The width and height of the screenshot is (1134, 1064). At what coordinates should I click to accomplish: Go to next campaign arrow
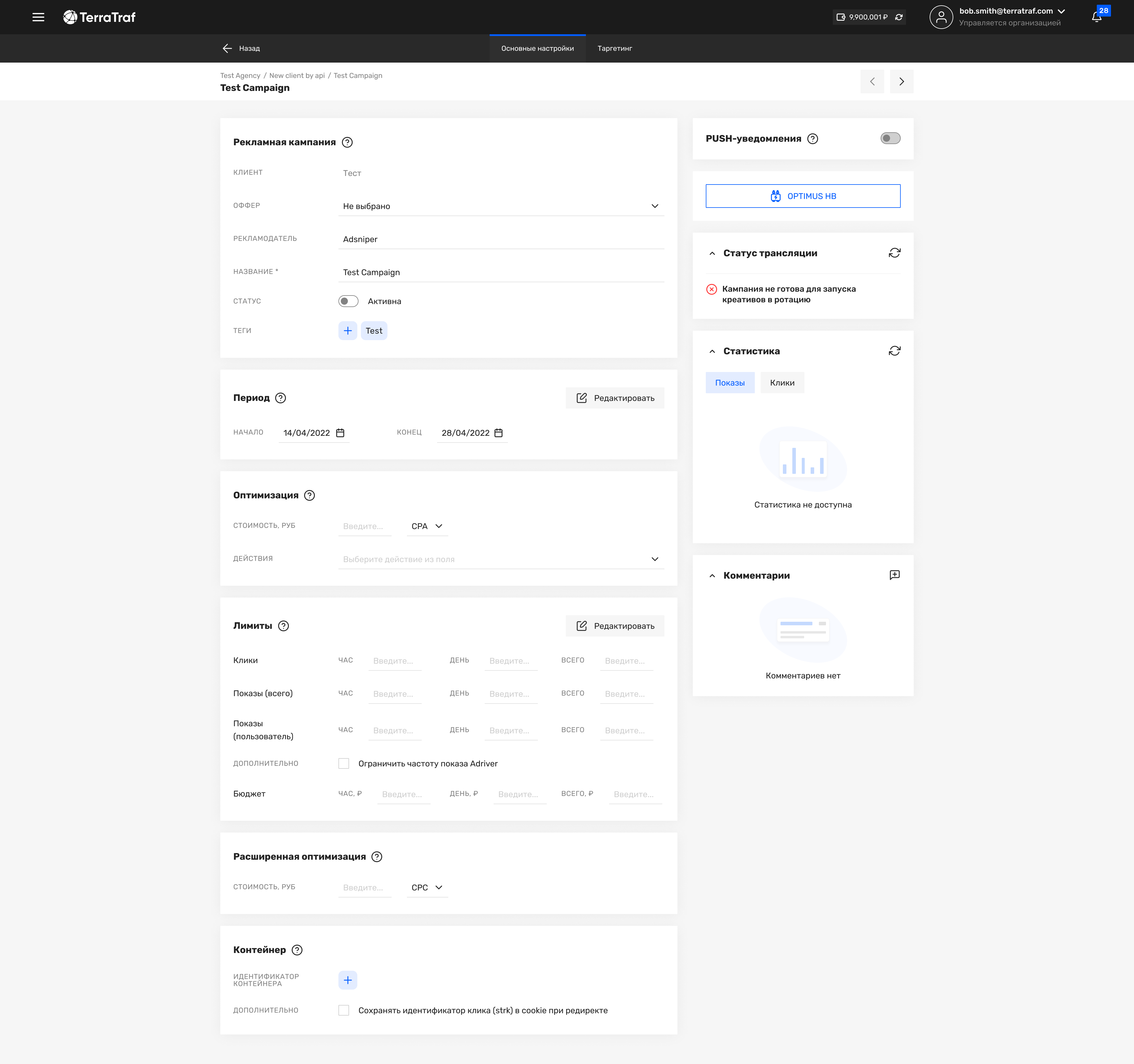click(x=901, y=81)
